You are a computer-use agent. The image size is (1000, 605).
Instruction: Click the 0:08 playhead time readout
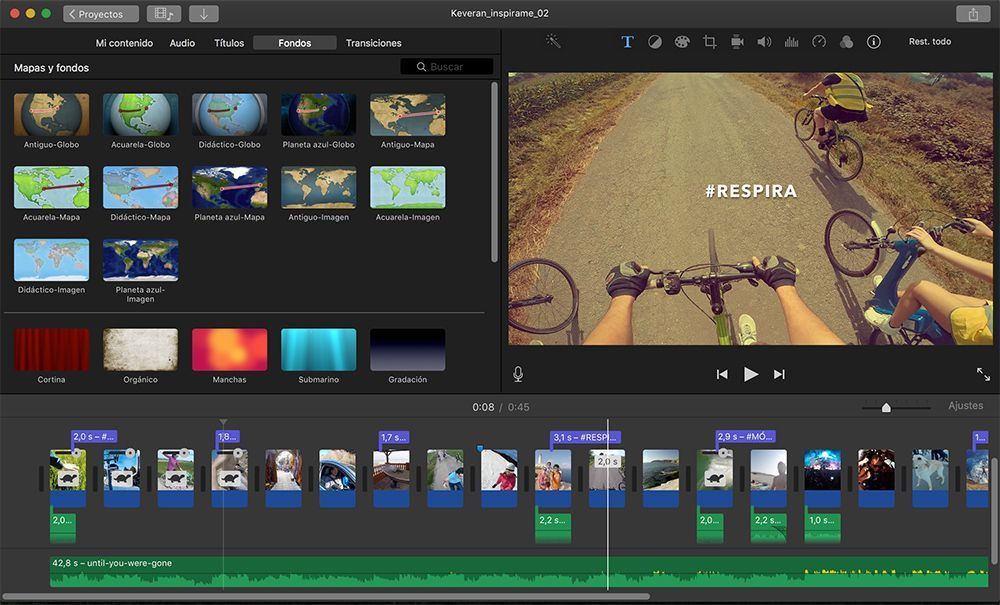coord(483,407)
